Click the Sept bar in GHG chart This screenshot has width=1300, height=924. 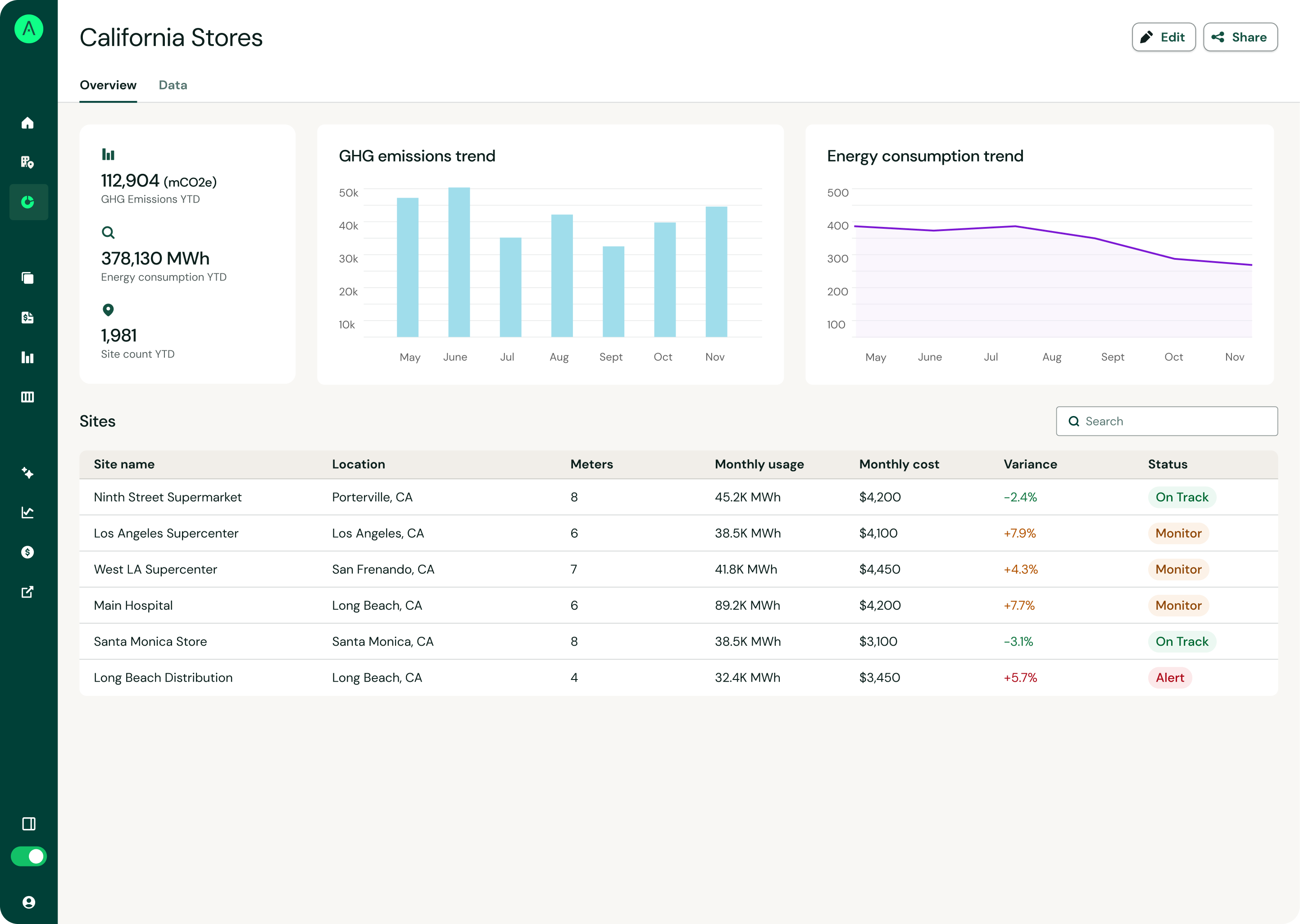[x=614, y=292]
